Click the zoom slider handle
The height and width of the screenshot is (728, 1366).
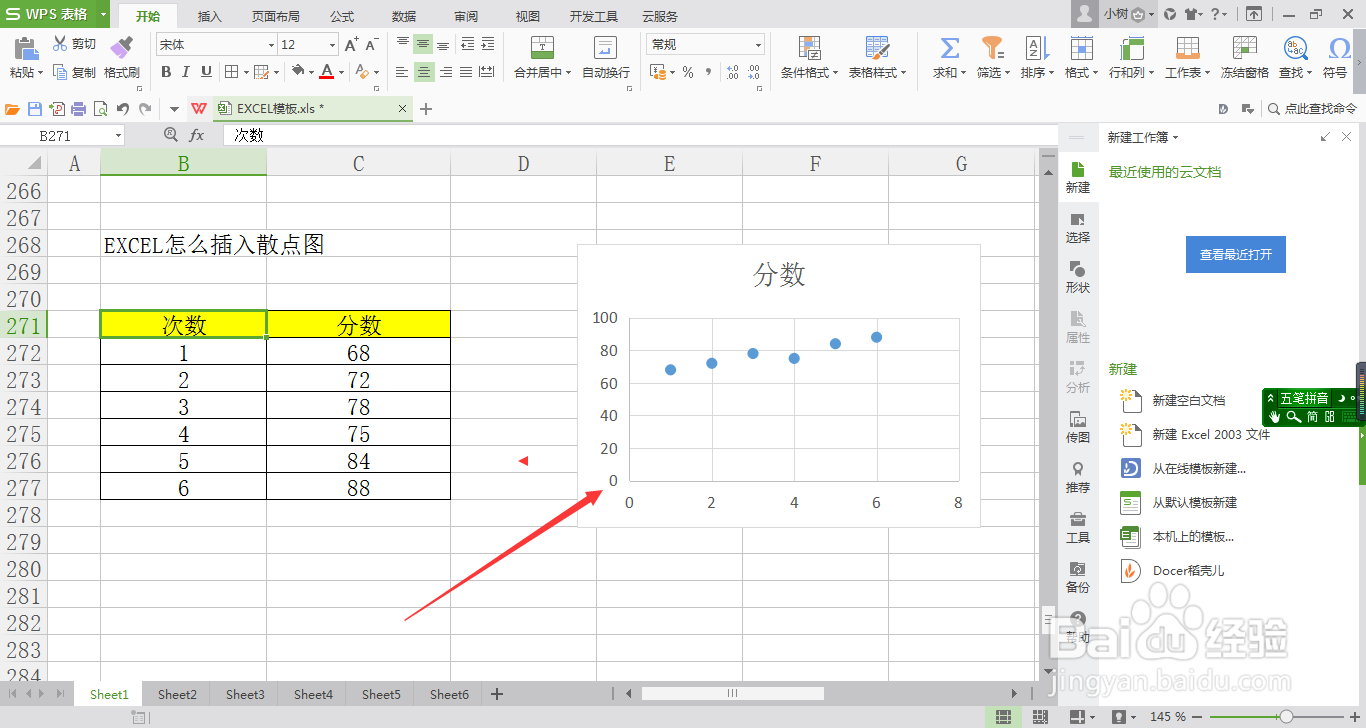(x=1285, y=717)
